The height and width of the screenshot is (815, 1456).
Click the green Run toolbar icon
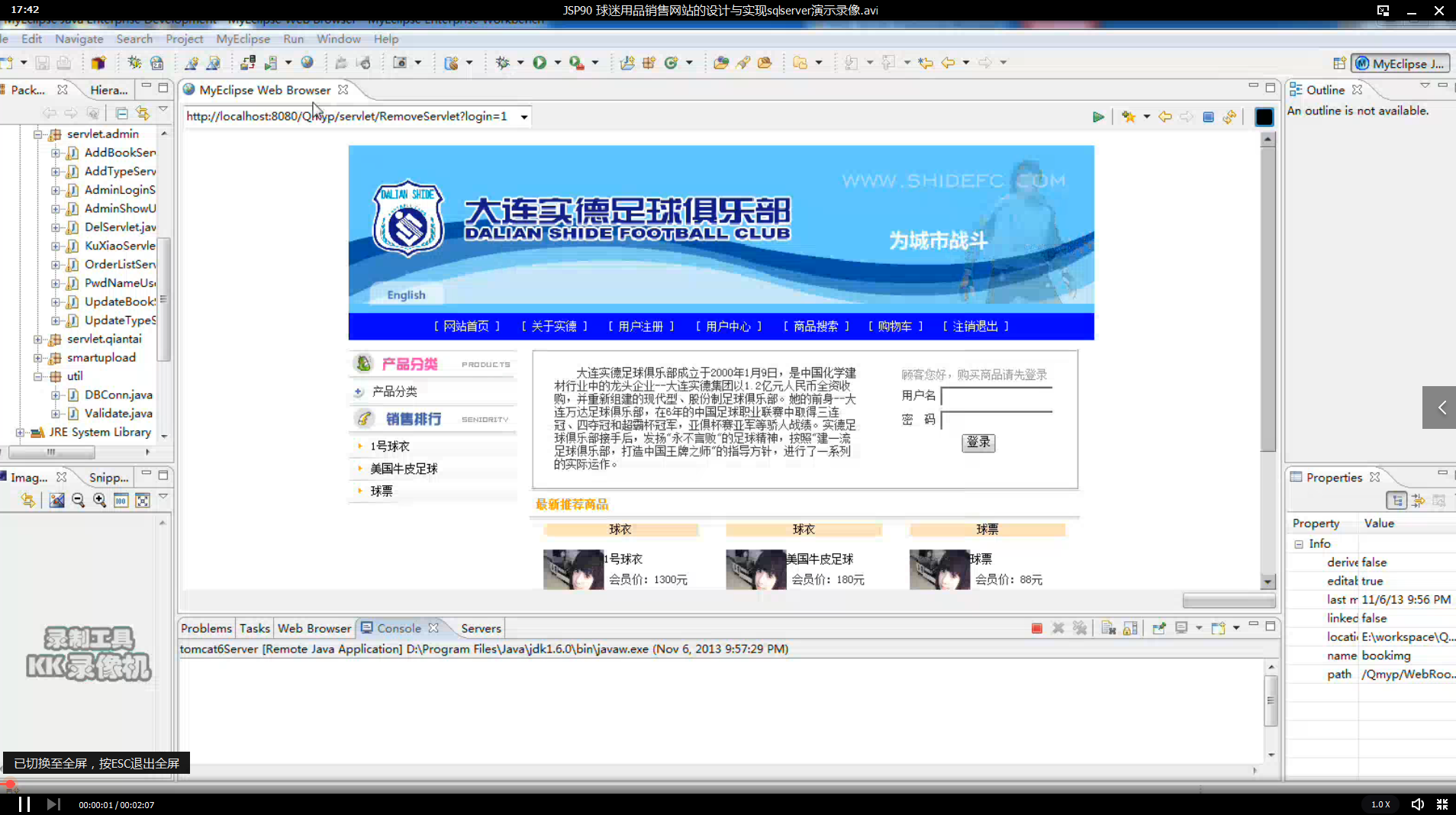click(540, 63)
